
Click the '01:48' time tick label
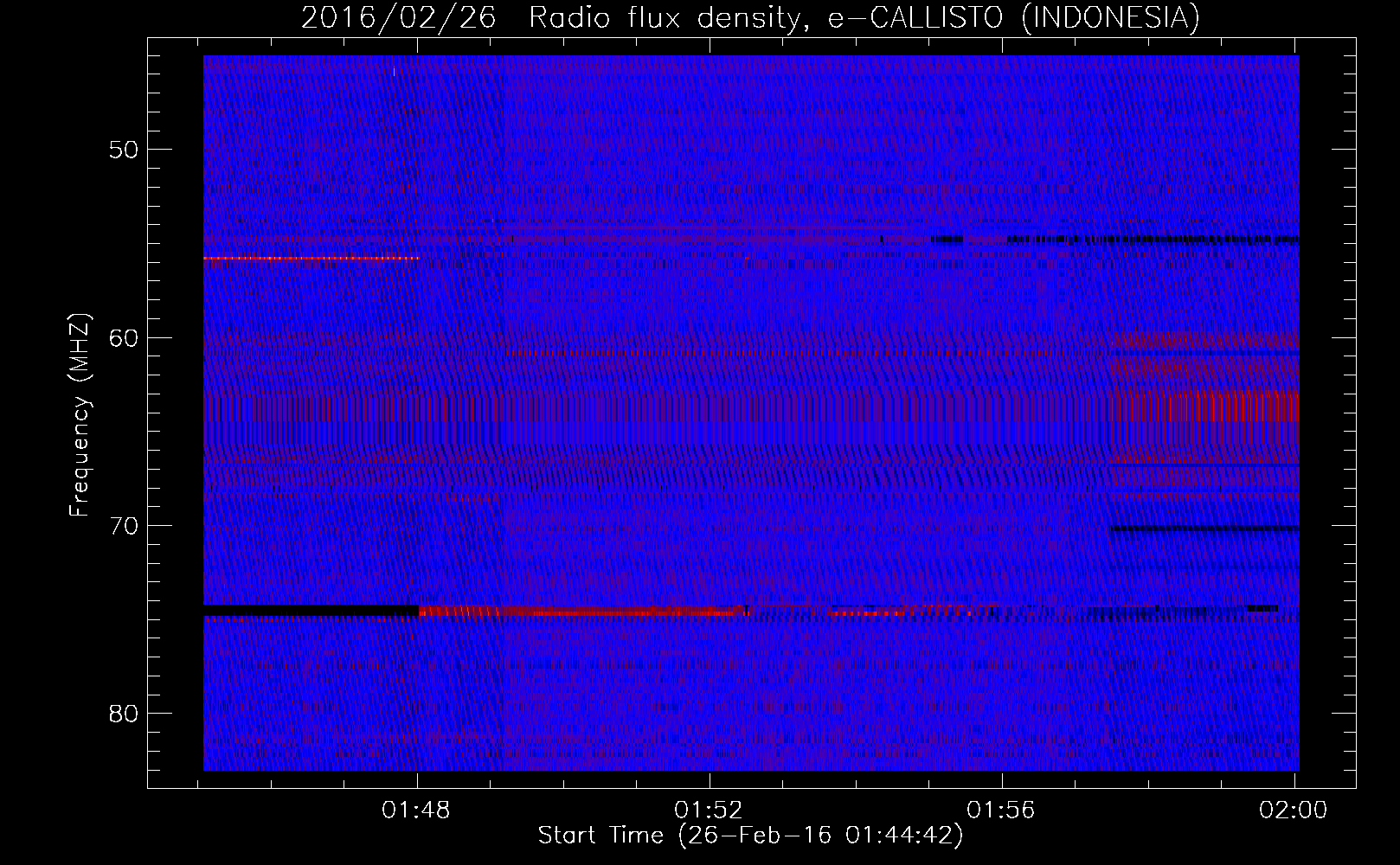pyautogui.click(x=416, y=811)
